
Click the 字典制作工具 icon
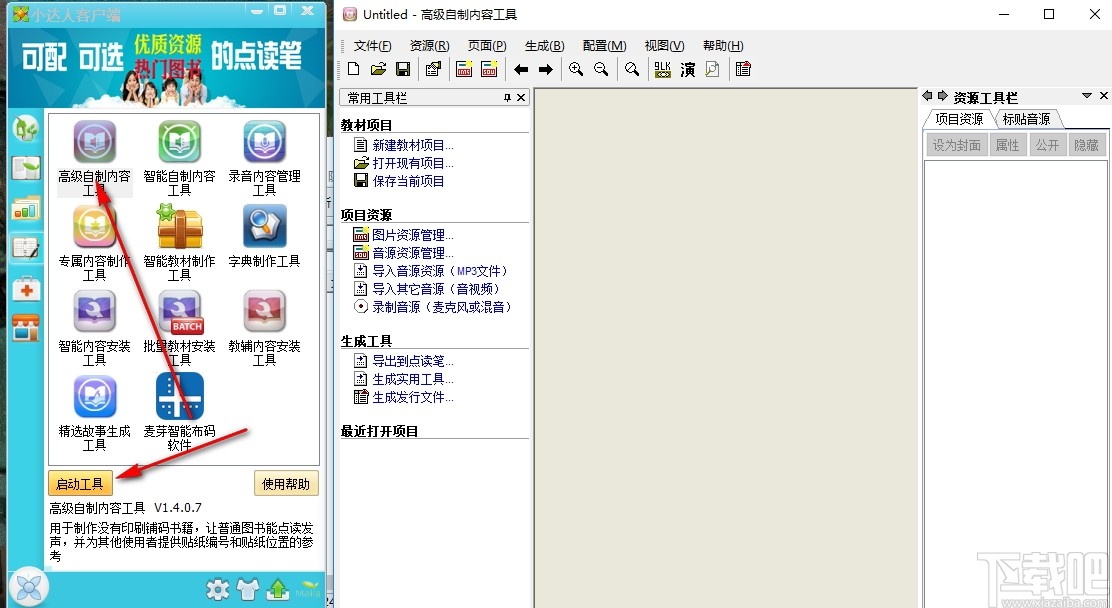click(x=263, y=226)
